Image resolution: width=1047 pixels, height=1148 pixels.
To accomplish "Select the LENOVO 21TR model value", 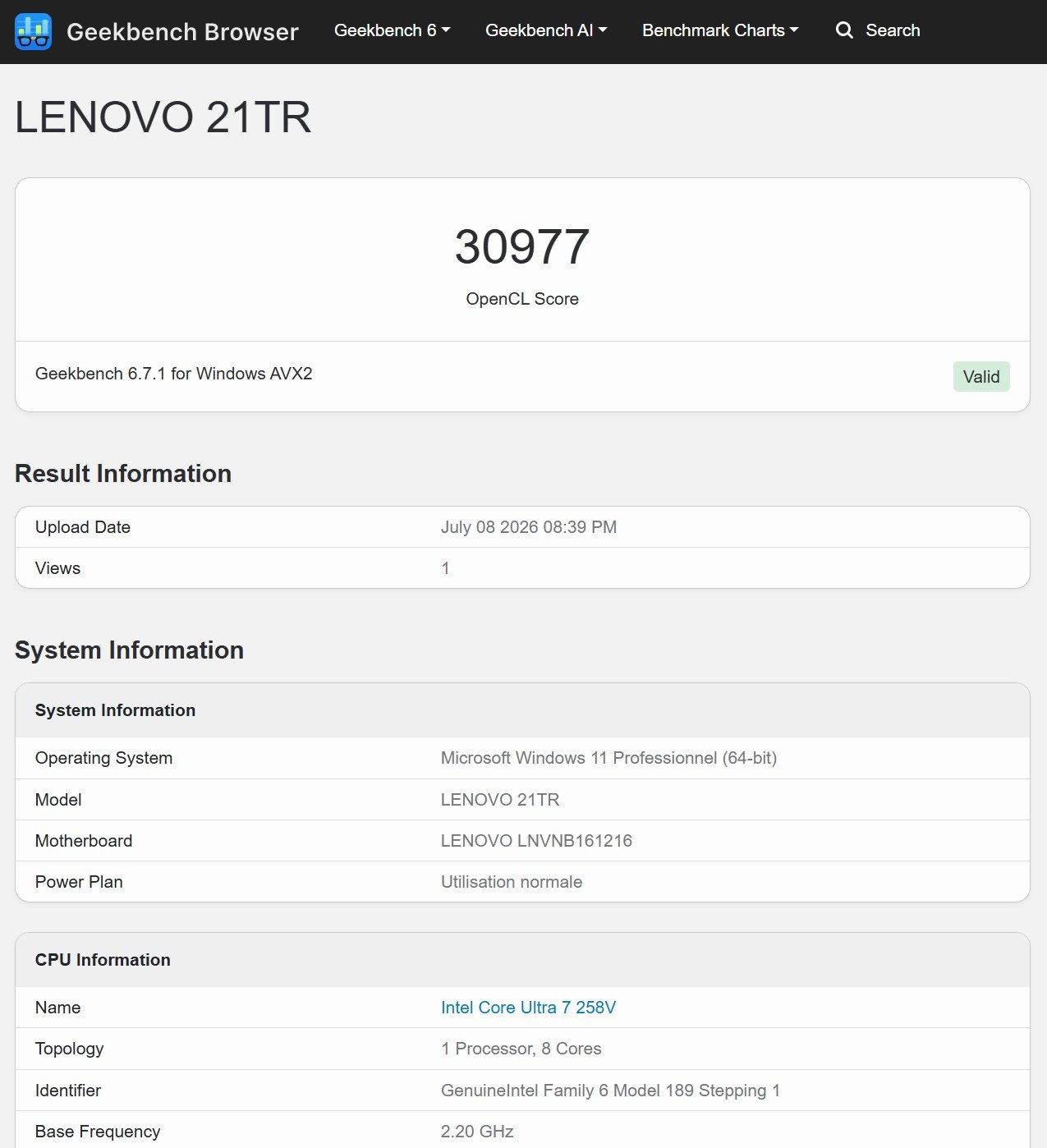I will pyautogui.click(x=500, y=800).
